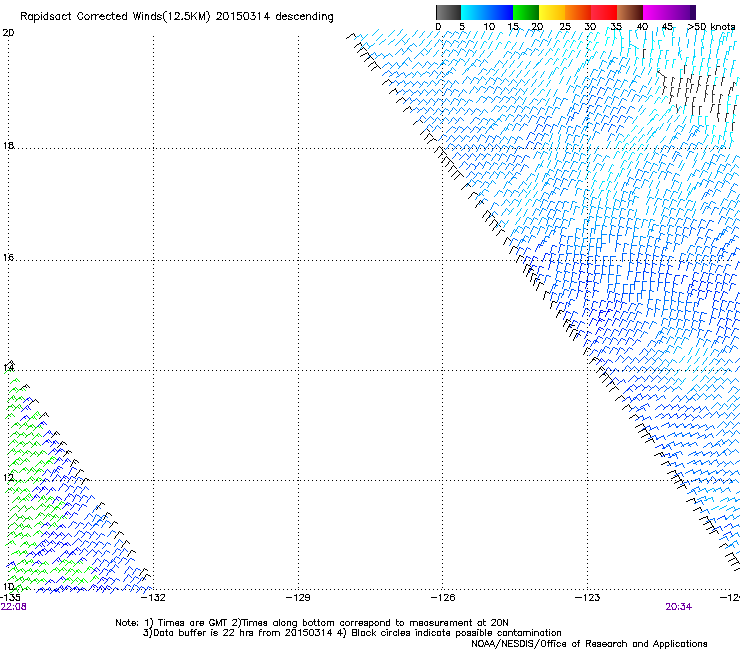The height and width of the screenshot is (650, 740).
Task: Click the 14 latitude axis label
Action: [x=8, y=367]
